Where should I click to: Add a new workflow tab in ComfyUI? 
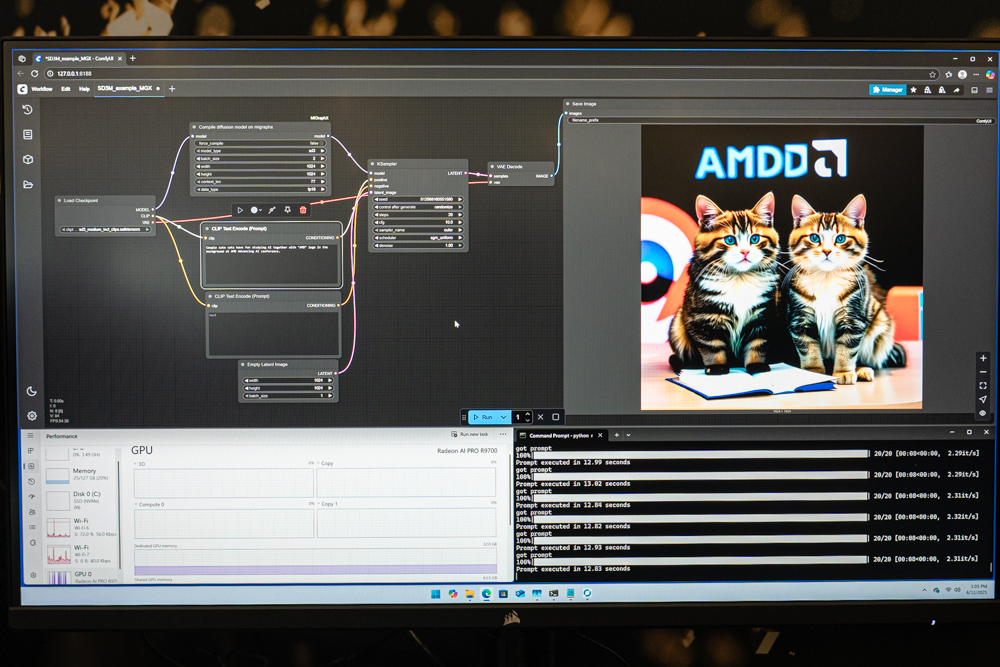pyautogui.click(x=172, y=89)
